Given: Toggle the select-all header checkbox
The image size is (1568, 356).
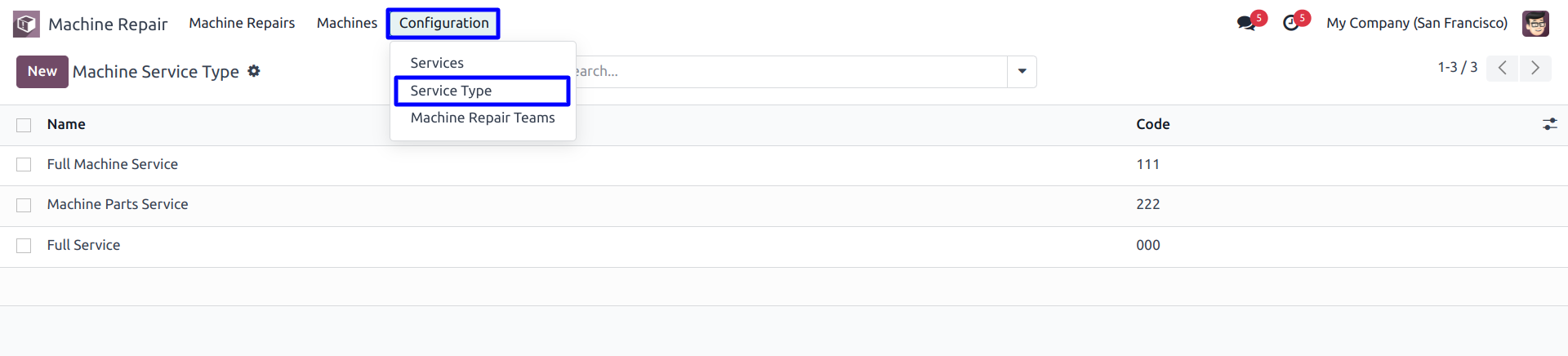Looking at the screenshot, I should tap(24, 125).
